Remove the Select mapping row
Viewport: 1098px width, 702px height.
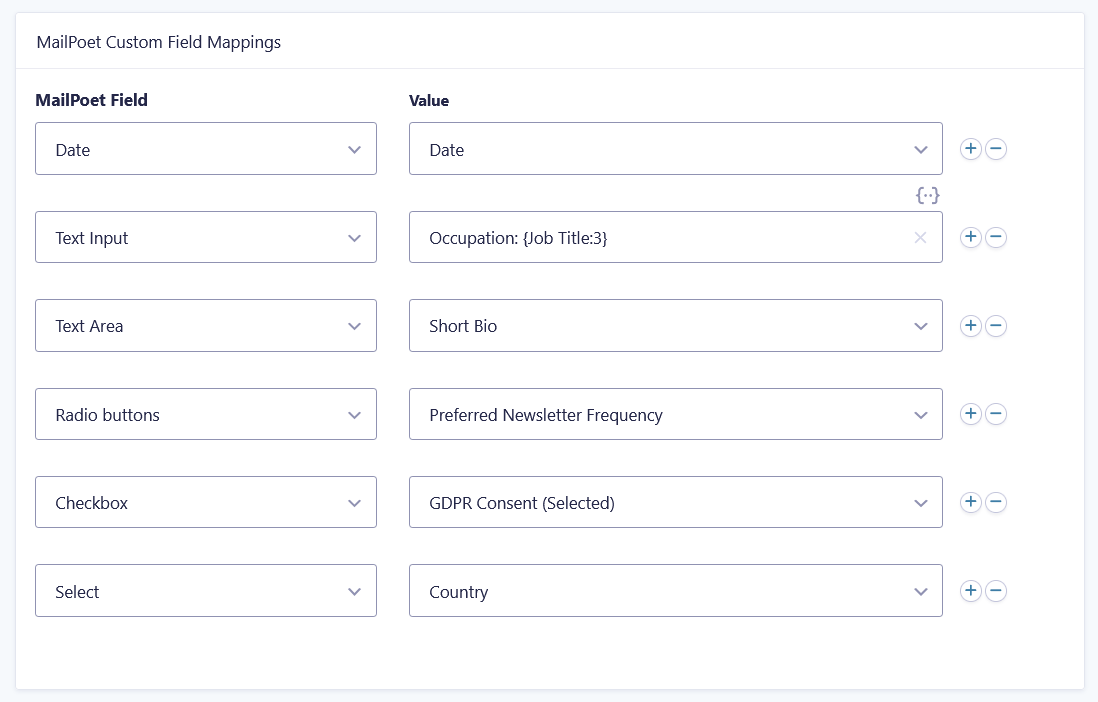(996, 591)
